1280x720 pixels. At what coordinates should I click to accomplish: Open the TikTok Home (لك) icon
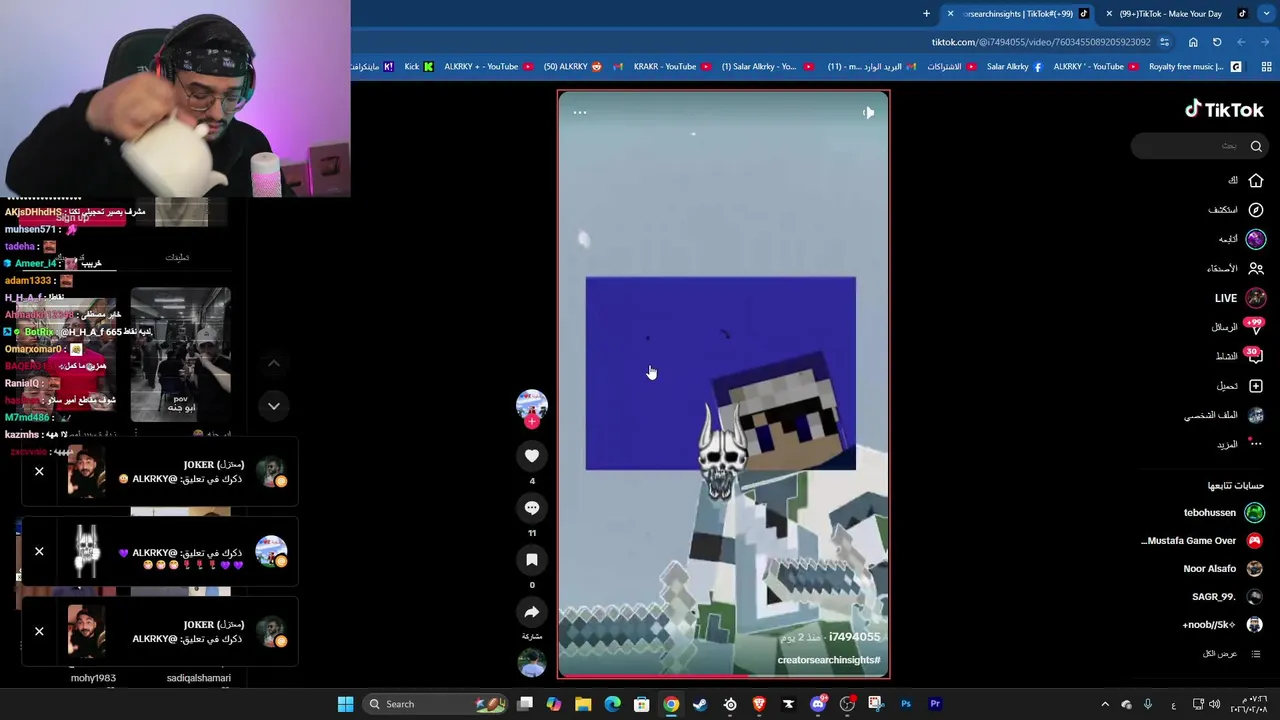click(x=1255, y=181)
